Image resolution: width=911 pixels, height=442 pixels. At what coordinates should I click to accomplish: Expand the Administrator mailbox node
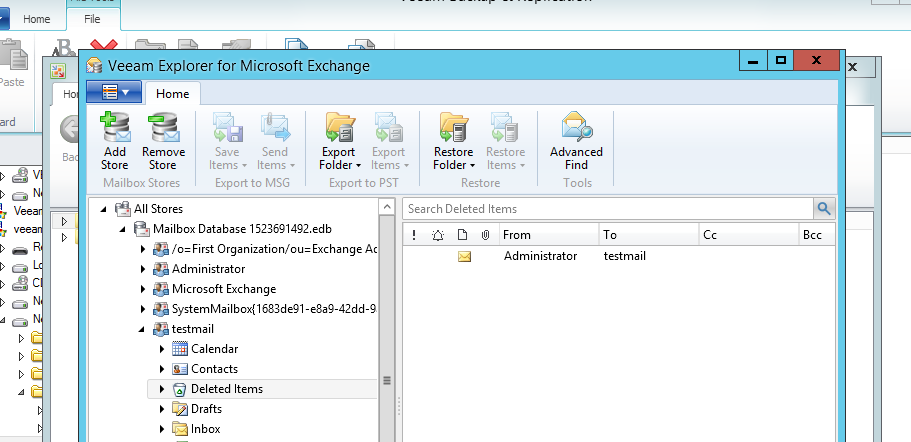(143, 269)
